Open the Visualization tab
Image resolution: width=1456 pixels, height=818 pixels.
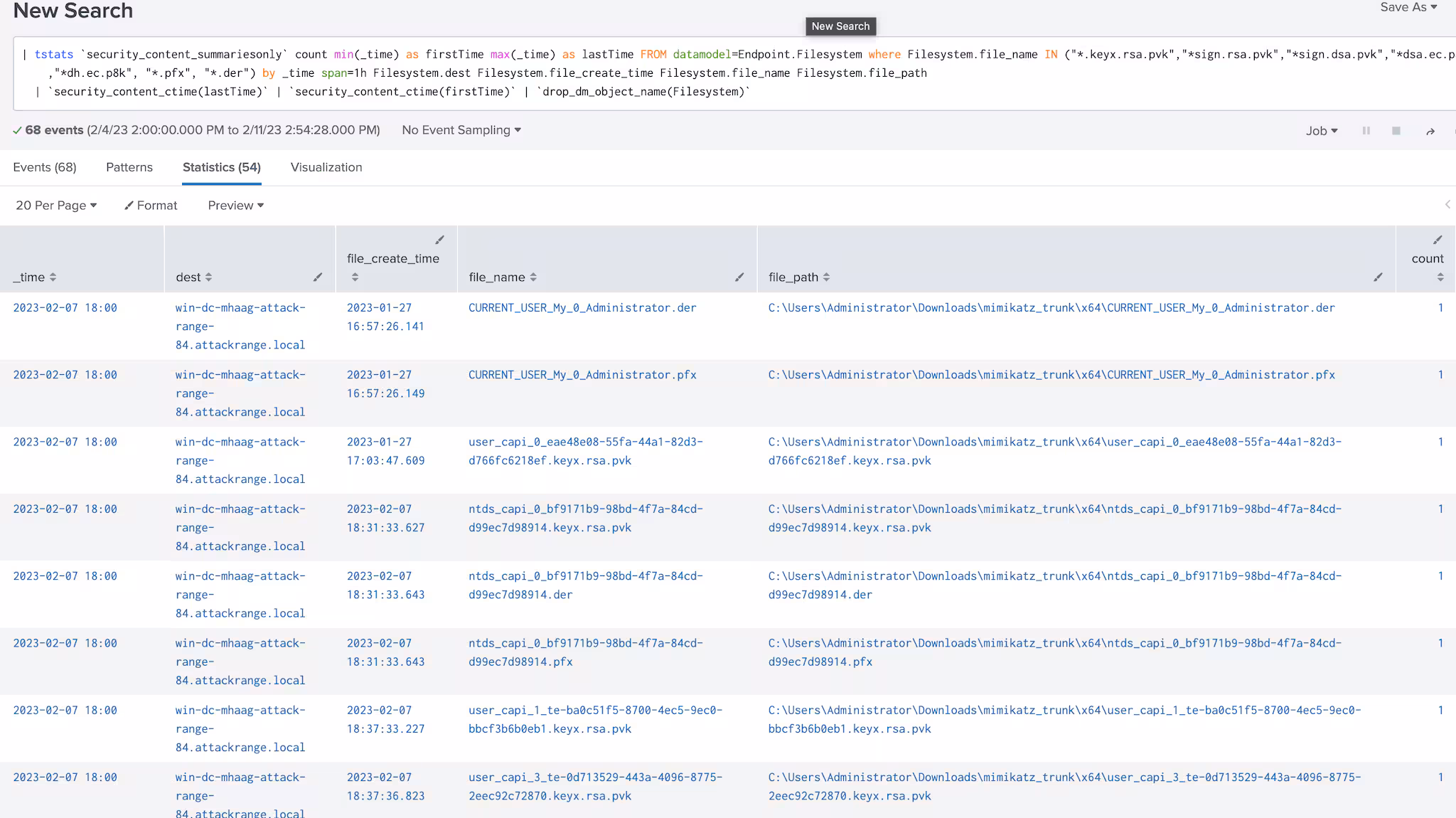(x=326, y=167)
